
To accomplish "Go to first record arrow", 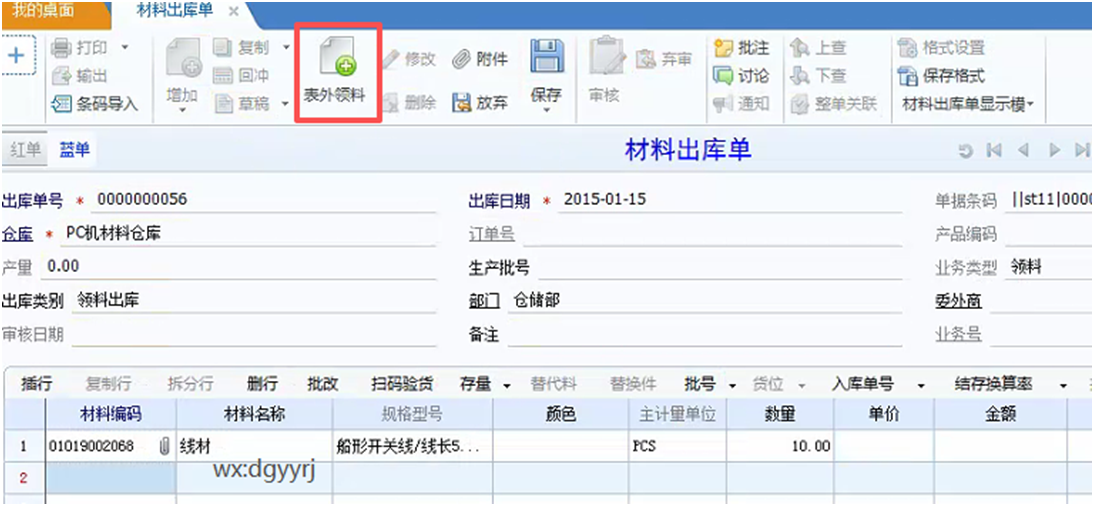I will coord(994,150).
